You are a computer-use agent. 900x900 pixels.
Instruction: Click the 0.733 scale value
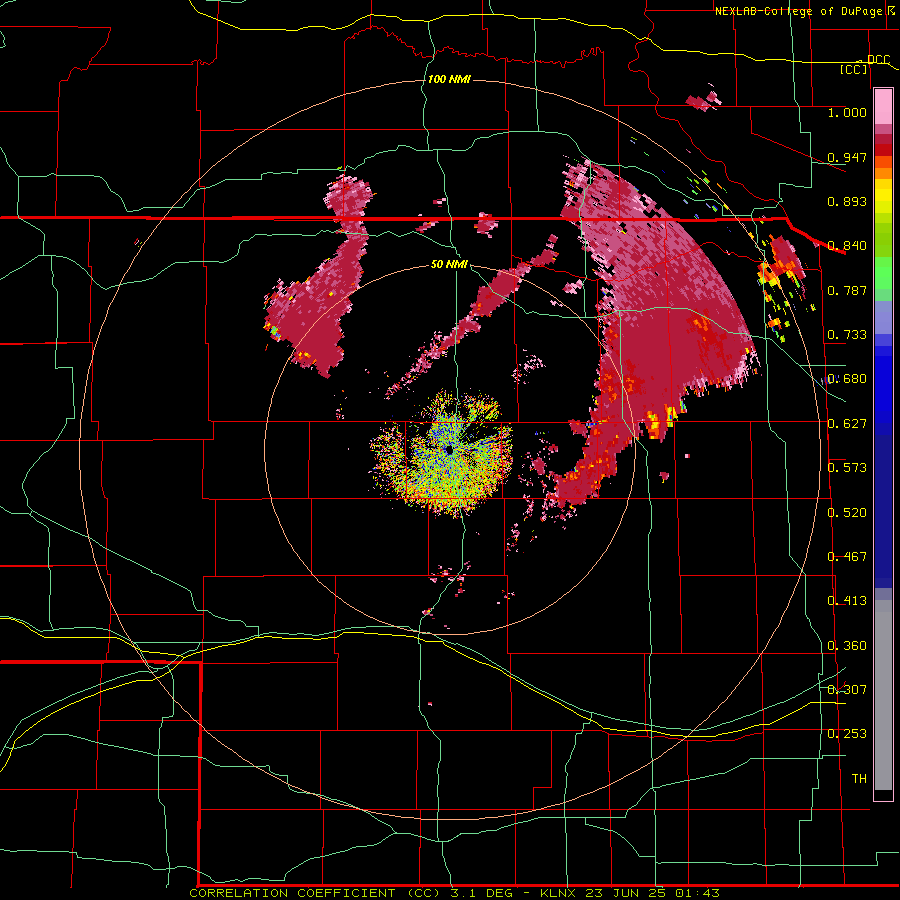(847, 335)
